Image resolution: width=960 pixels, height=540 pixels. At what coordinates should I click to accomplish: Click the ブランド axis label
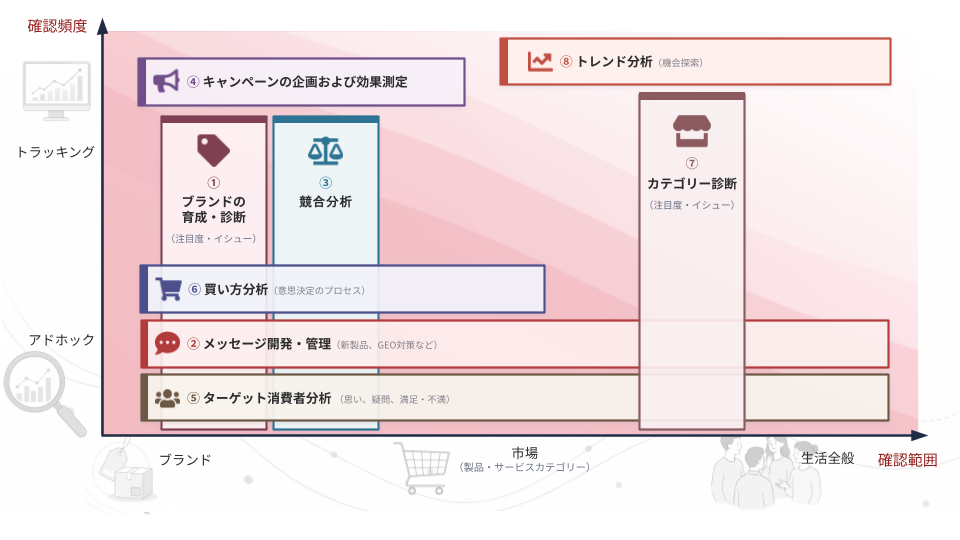pyautogui.click(x=185, y=459)
